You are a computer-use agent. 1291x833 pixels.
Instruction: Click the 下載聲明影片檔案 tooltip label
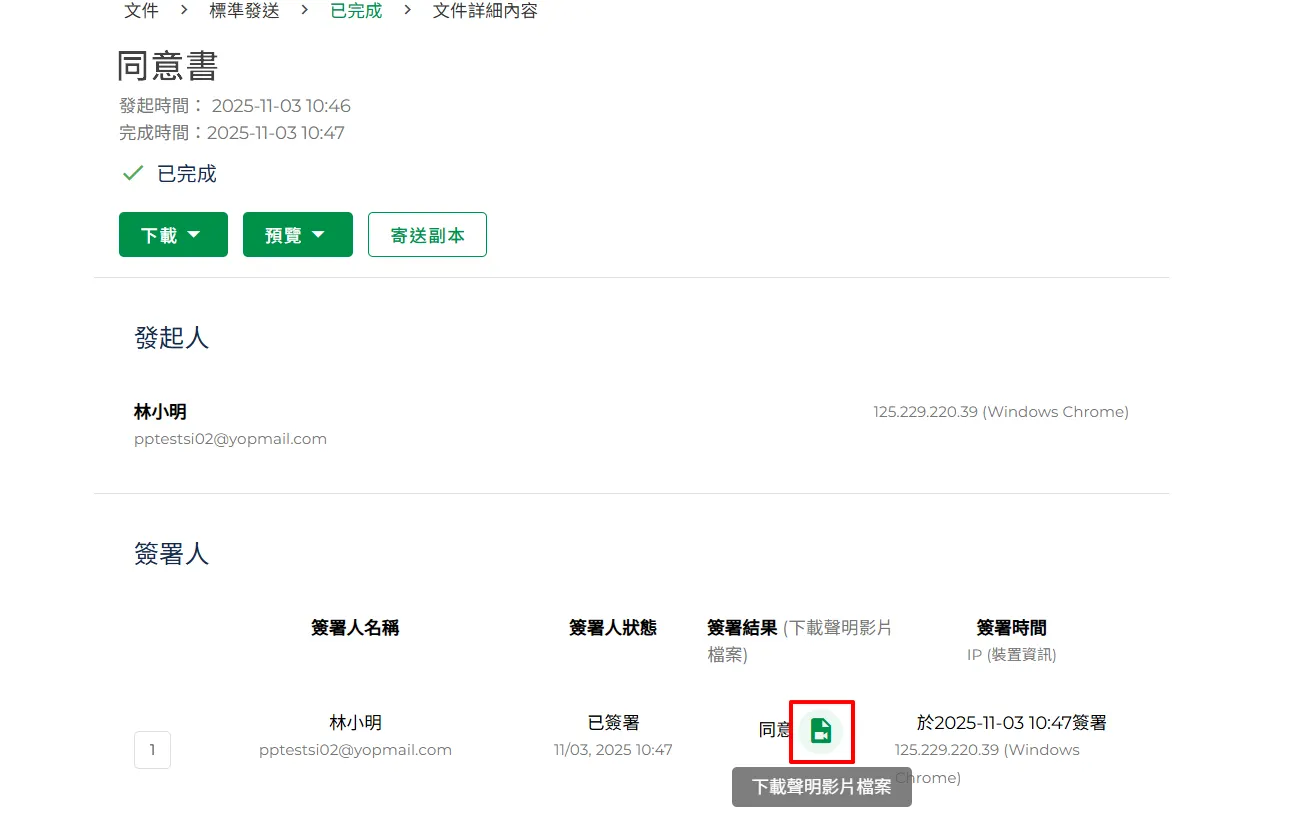coord(821,787)
